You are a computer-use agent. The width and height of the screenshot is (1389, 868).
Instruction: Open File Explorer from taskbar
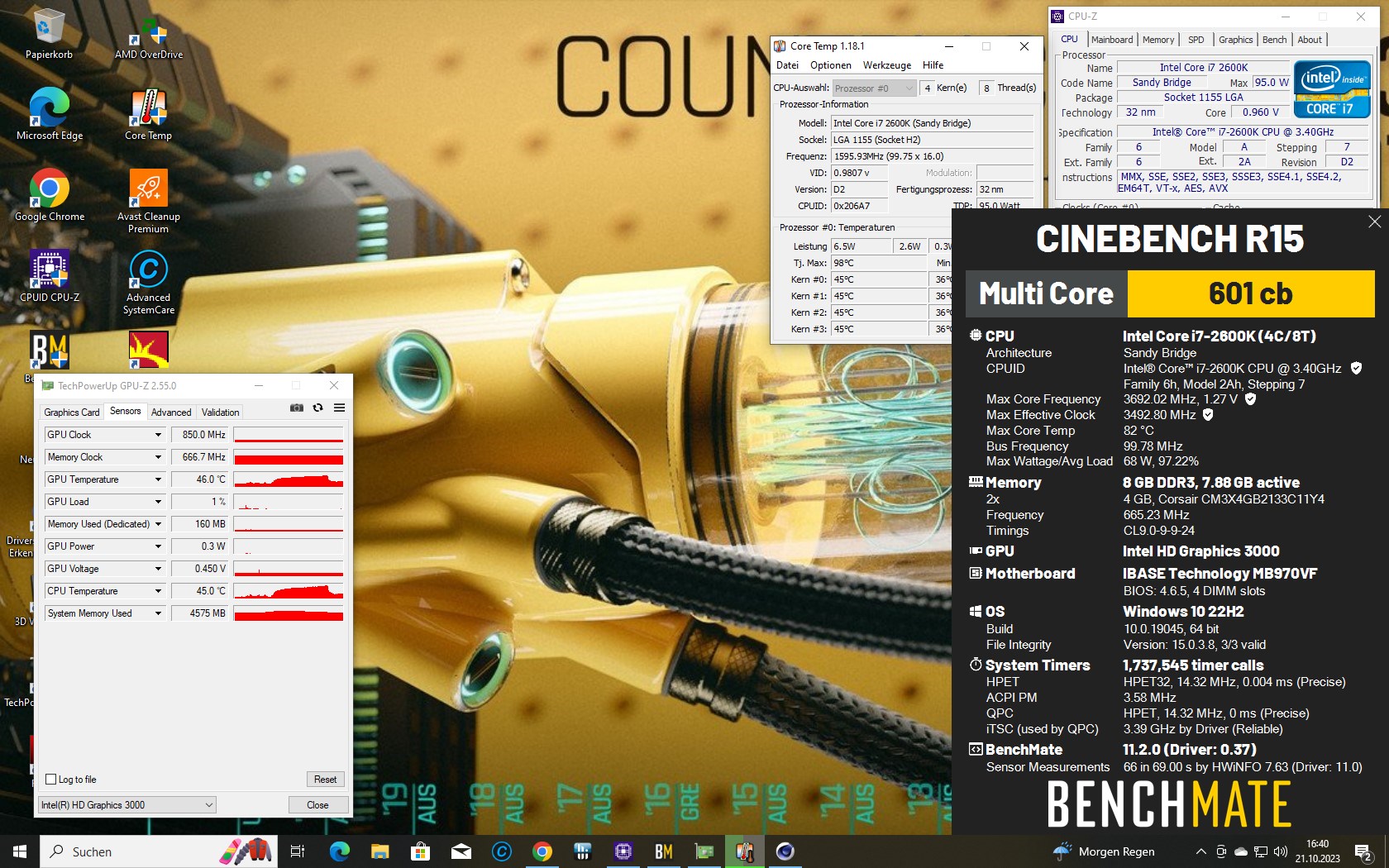tap(379, 851)
